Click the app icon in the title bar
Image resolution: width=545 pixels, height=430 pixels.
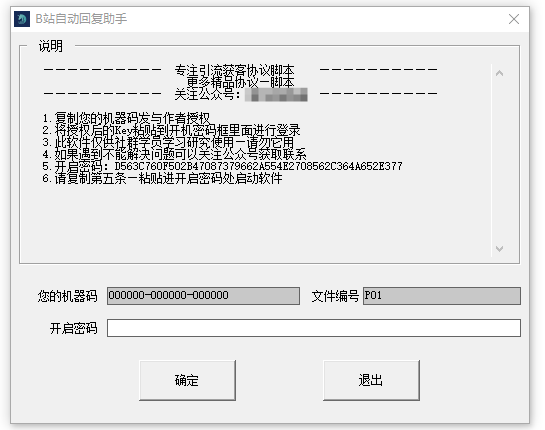point(22,19)
